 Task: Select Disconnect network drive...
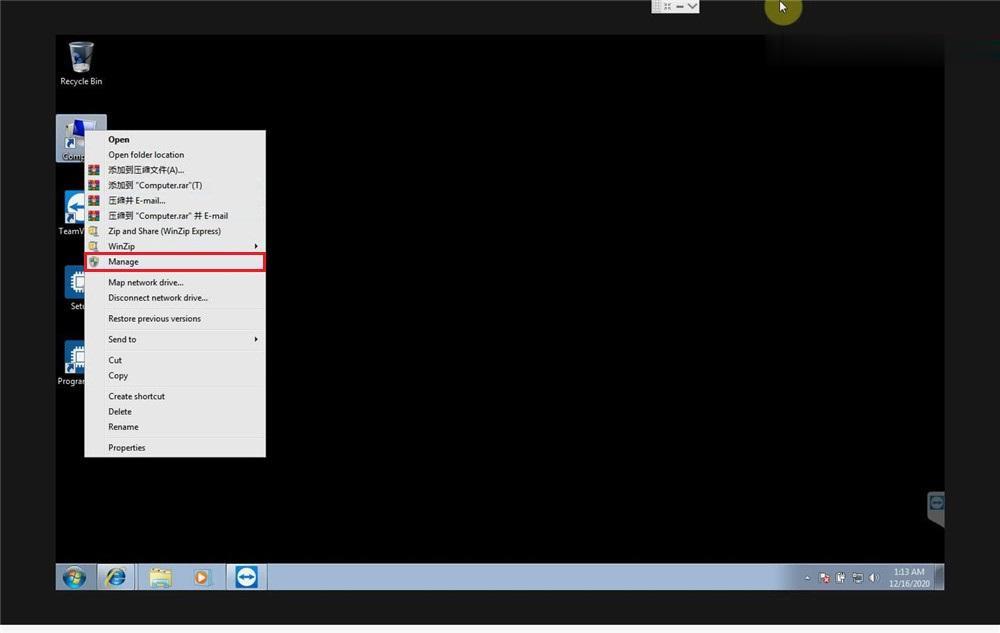pos(175,298)
